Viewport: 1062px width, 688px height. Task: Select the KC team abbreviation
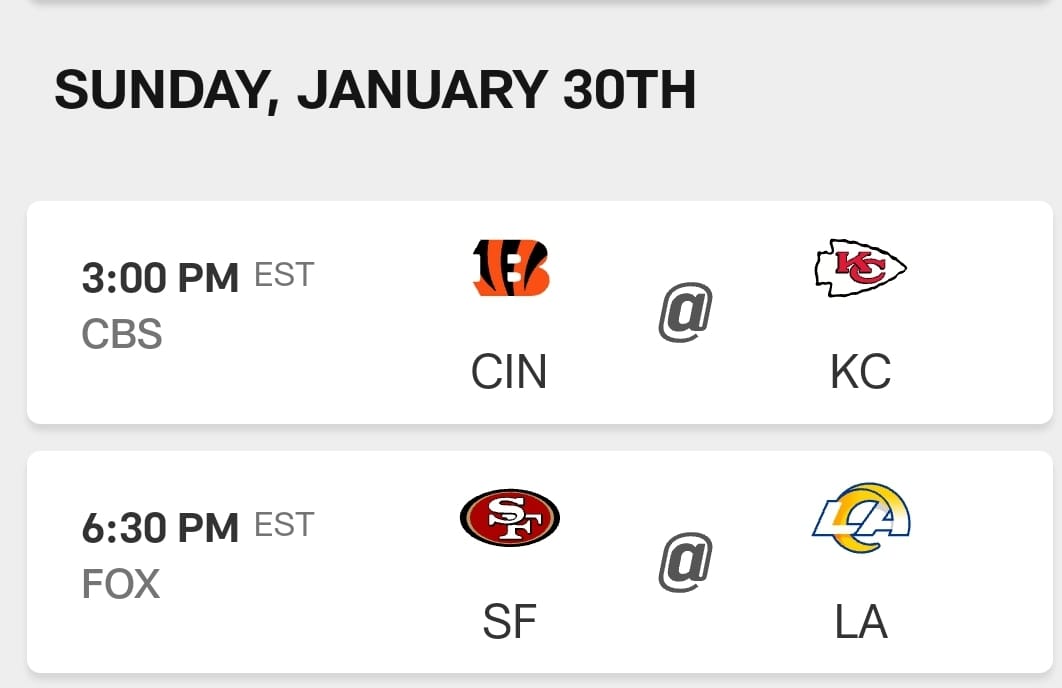[x=860, y=373]
